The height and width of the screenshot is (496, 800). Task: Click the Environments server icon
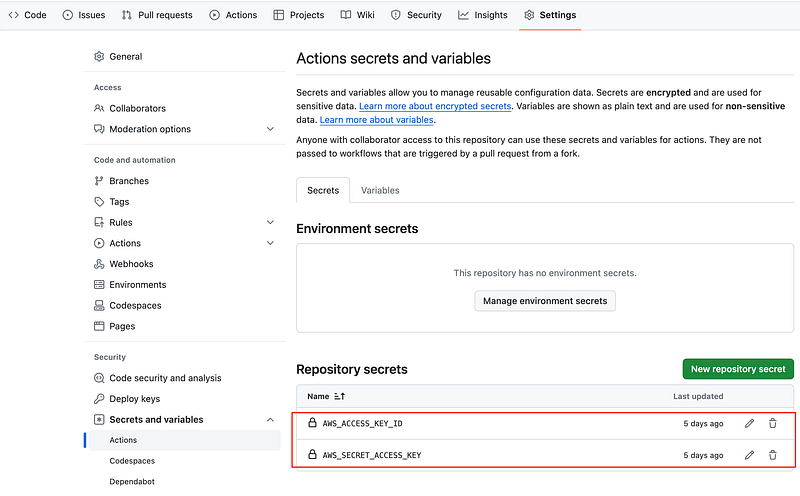tap(99, 285)
